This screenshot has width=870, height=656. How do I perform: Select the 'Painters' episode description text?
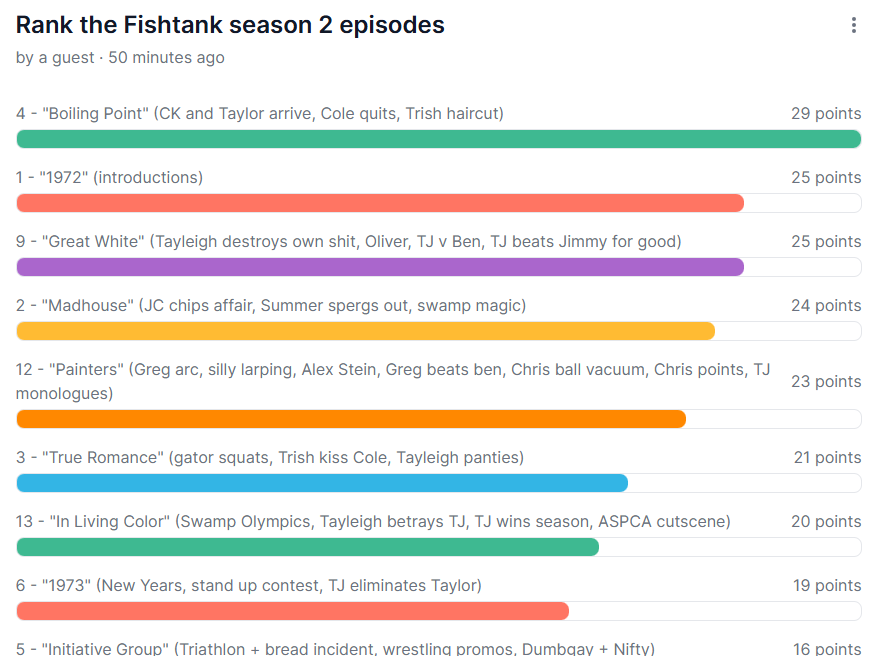coord(393,381)
